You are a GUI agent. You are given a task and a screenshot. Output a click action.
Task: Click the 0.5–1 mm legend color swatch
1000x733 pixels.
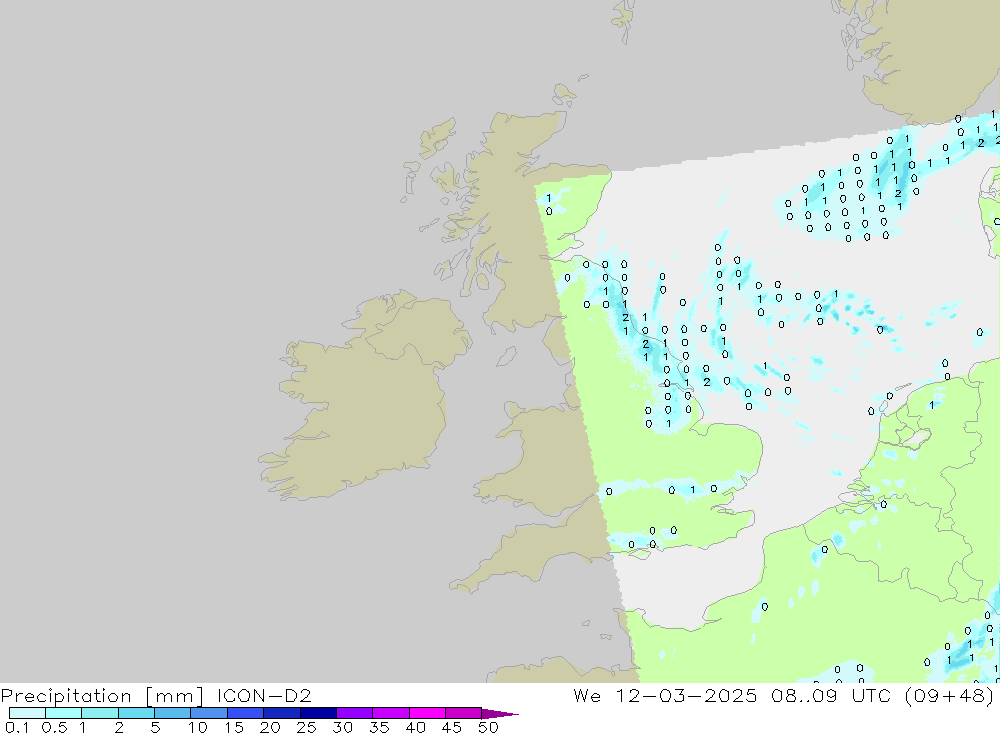pyautogui.click(x=64, y=713)
